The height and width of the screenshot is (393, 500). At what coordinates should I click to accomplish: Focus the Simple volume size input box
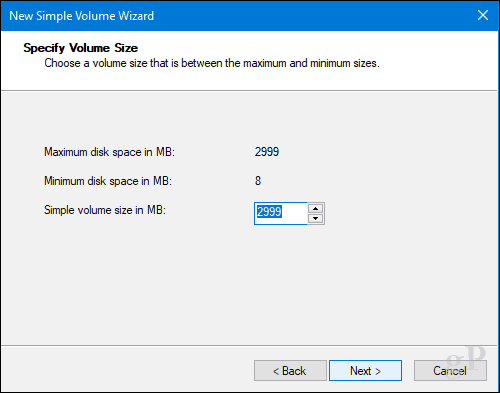(281, 213)
